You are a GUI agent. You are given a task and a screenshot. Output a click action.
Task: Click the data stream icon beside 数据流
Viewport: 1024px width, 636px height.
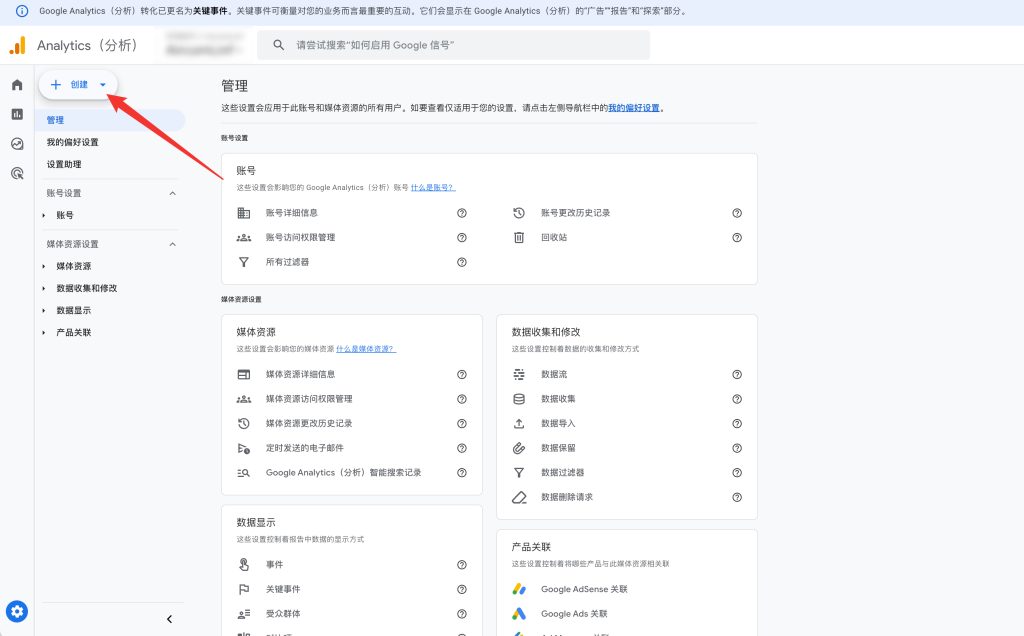(x=519, y=375)
